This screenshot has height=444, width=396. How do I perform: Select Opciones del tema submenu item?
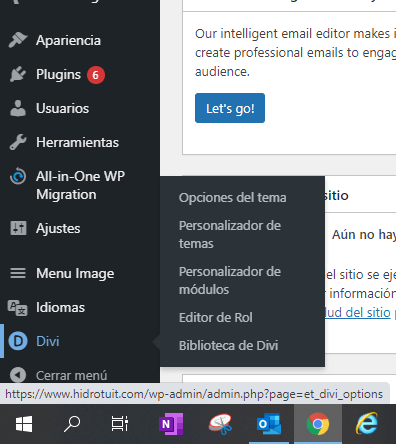(232, 198)
